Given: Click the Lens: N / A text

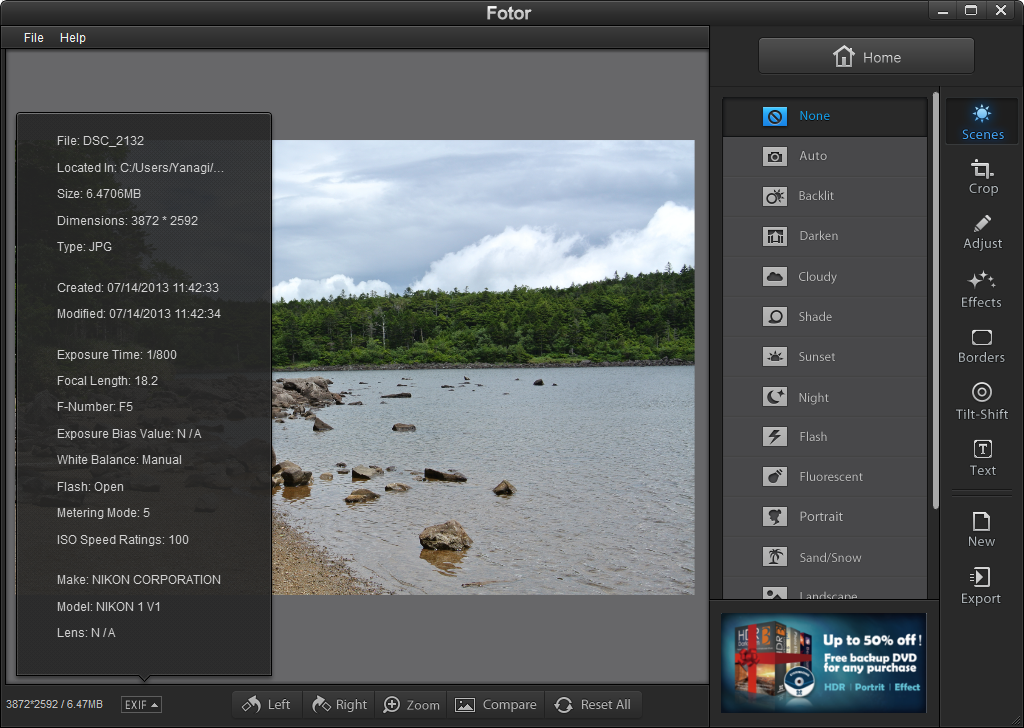Looking at the screenshot, I should coord(86,633).
